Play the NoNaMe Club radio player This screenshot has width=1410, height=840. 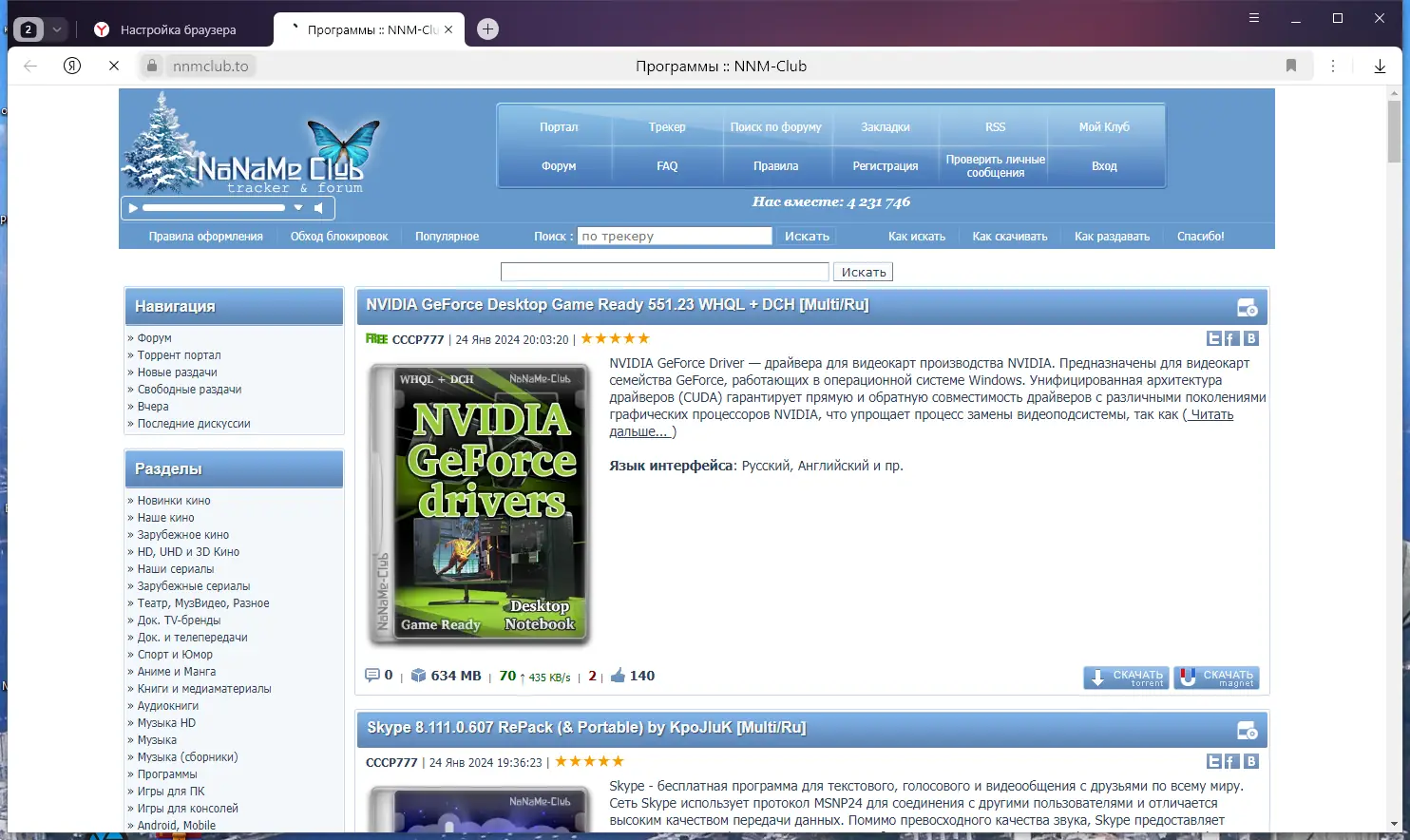[x=133, y=207]
